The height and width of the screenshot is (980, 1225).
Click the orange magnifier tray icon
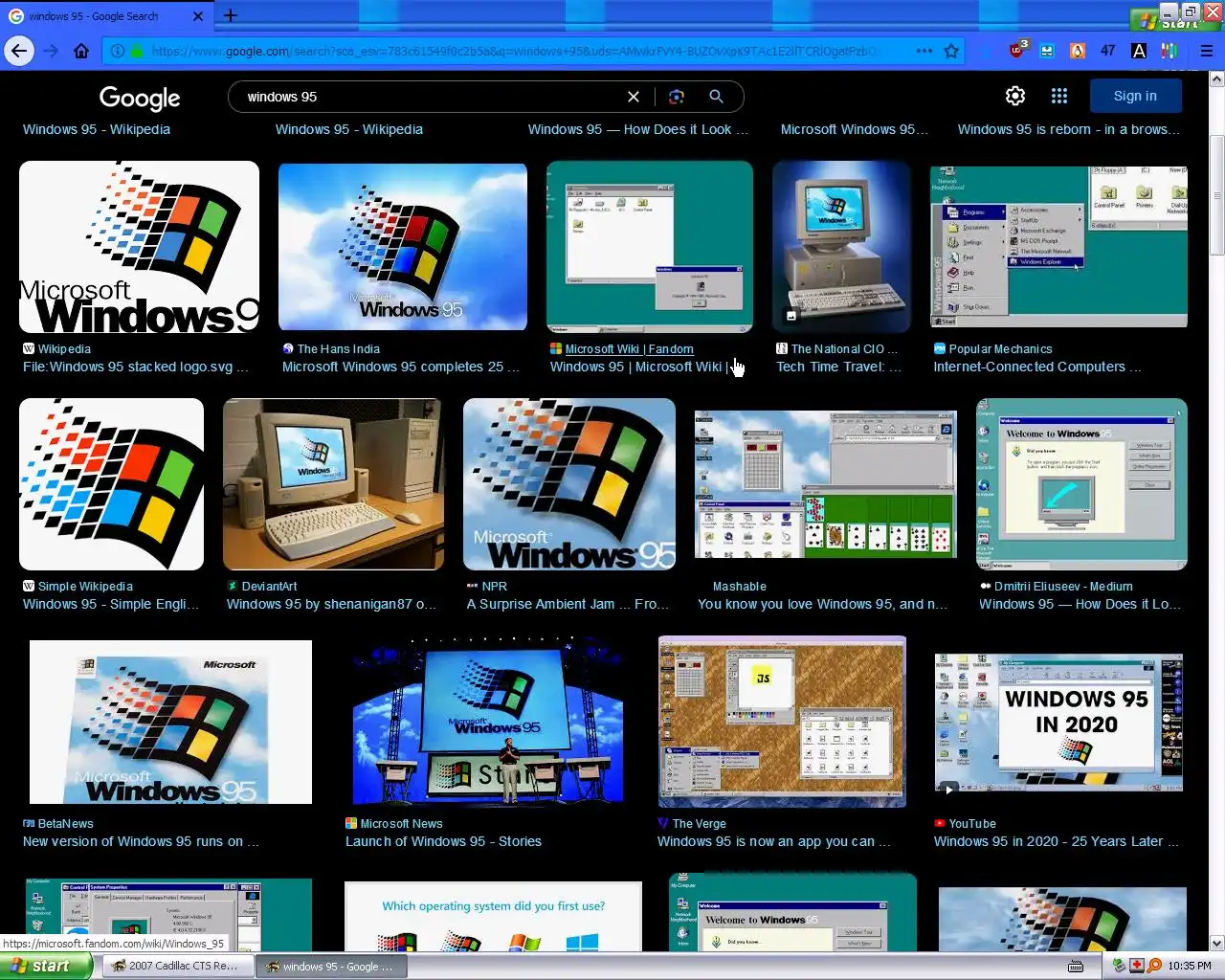(x=1155, y=966)
